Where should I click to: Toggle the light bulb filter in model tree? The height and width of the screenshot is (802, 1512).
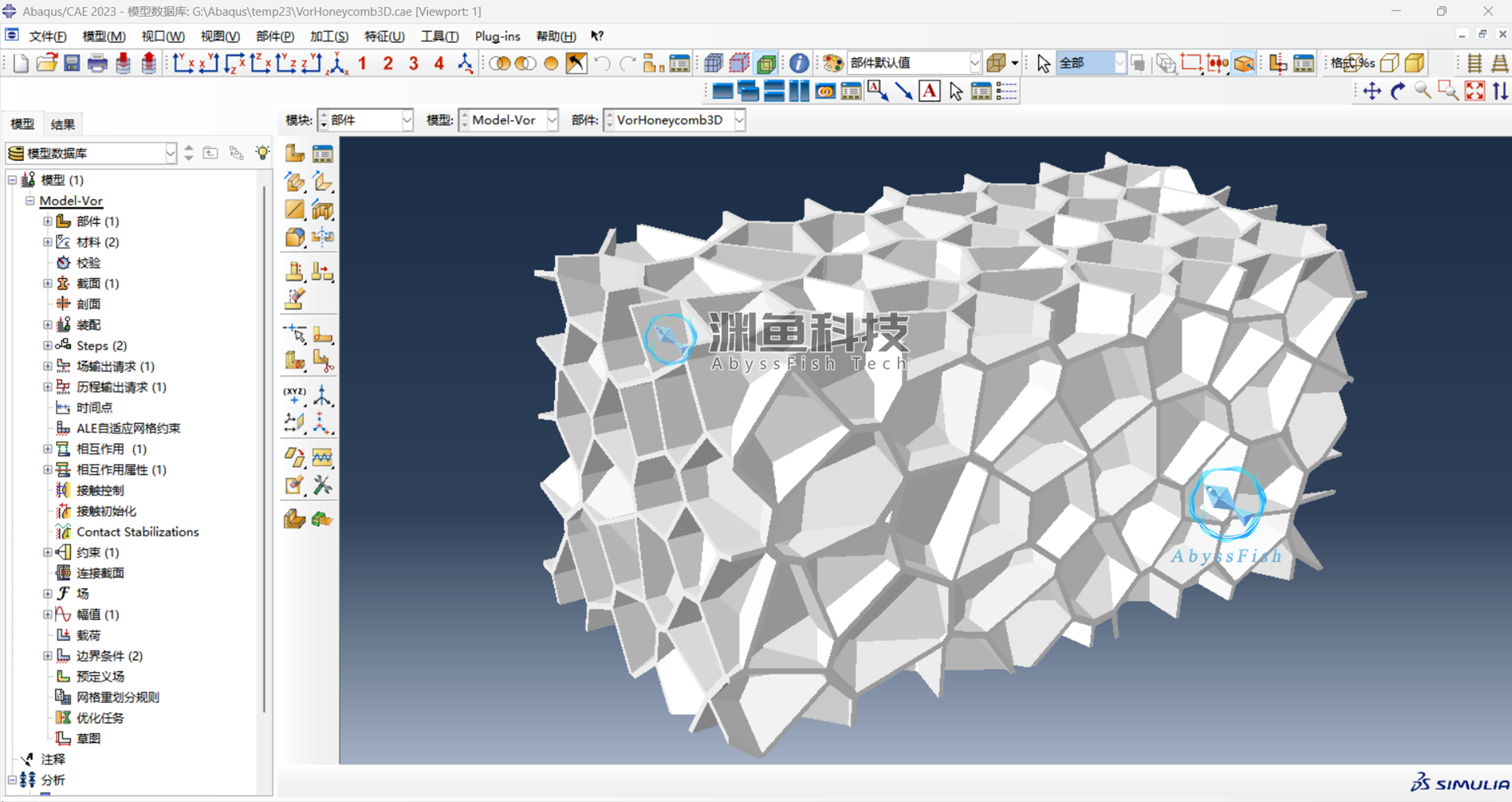click(262, 153)
